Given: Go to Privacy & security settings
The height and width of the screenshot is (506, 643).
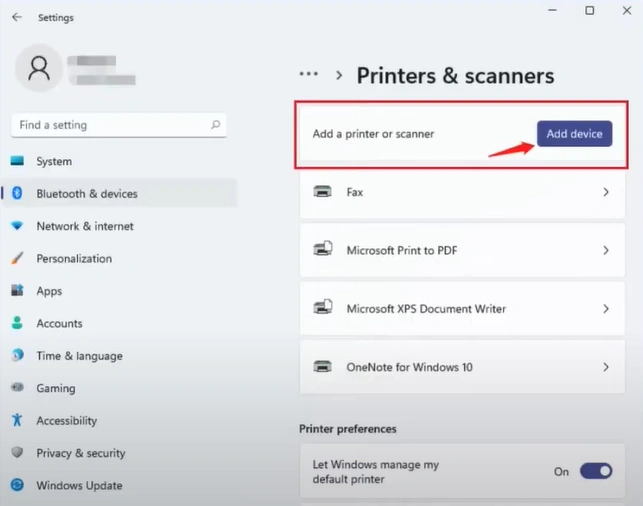Looking at the screenshot, I should (80, 453).
